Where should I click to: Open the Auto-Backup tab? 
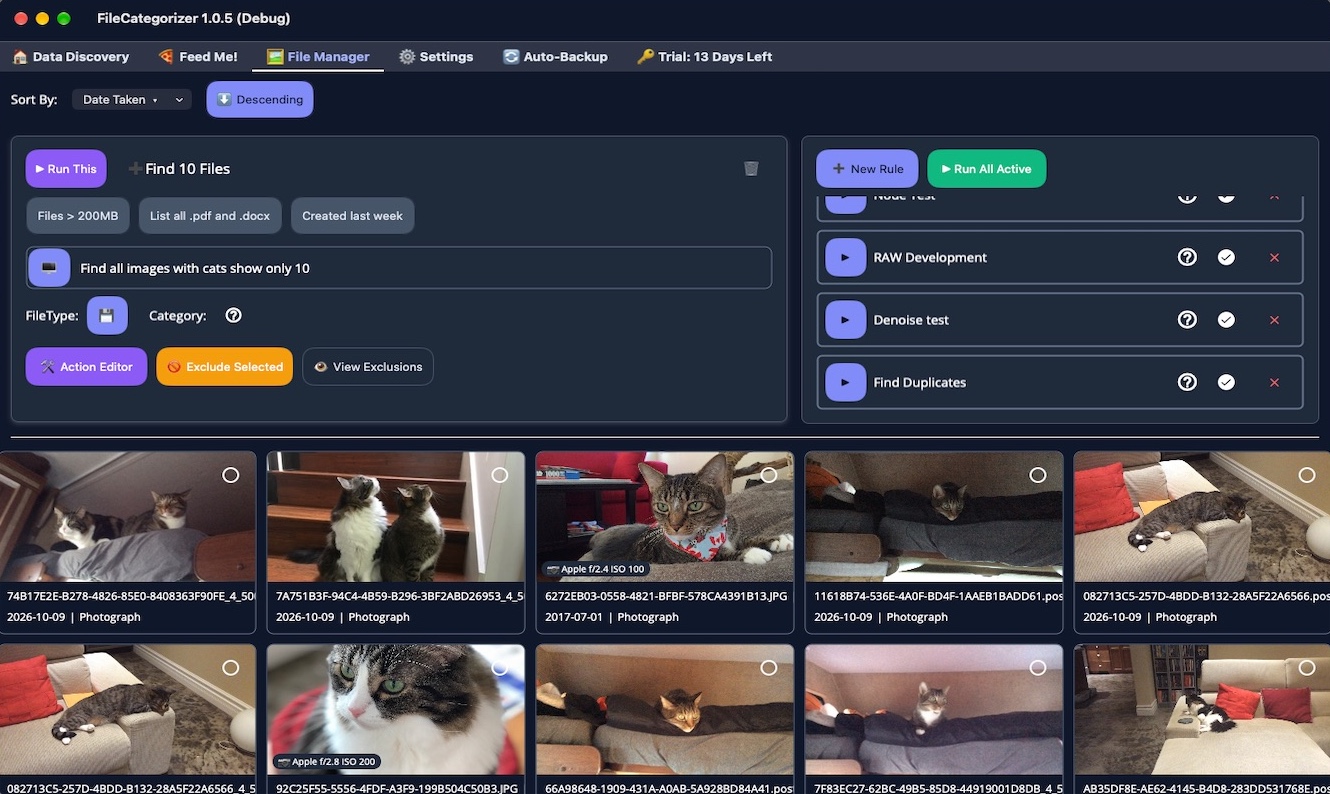555,57
